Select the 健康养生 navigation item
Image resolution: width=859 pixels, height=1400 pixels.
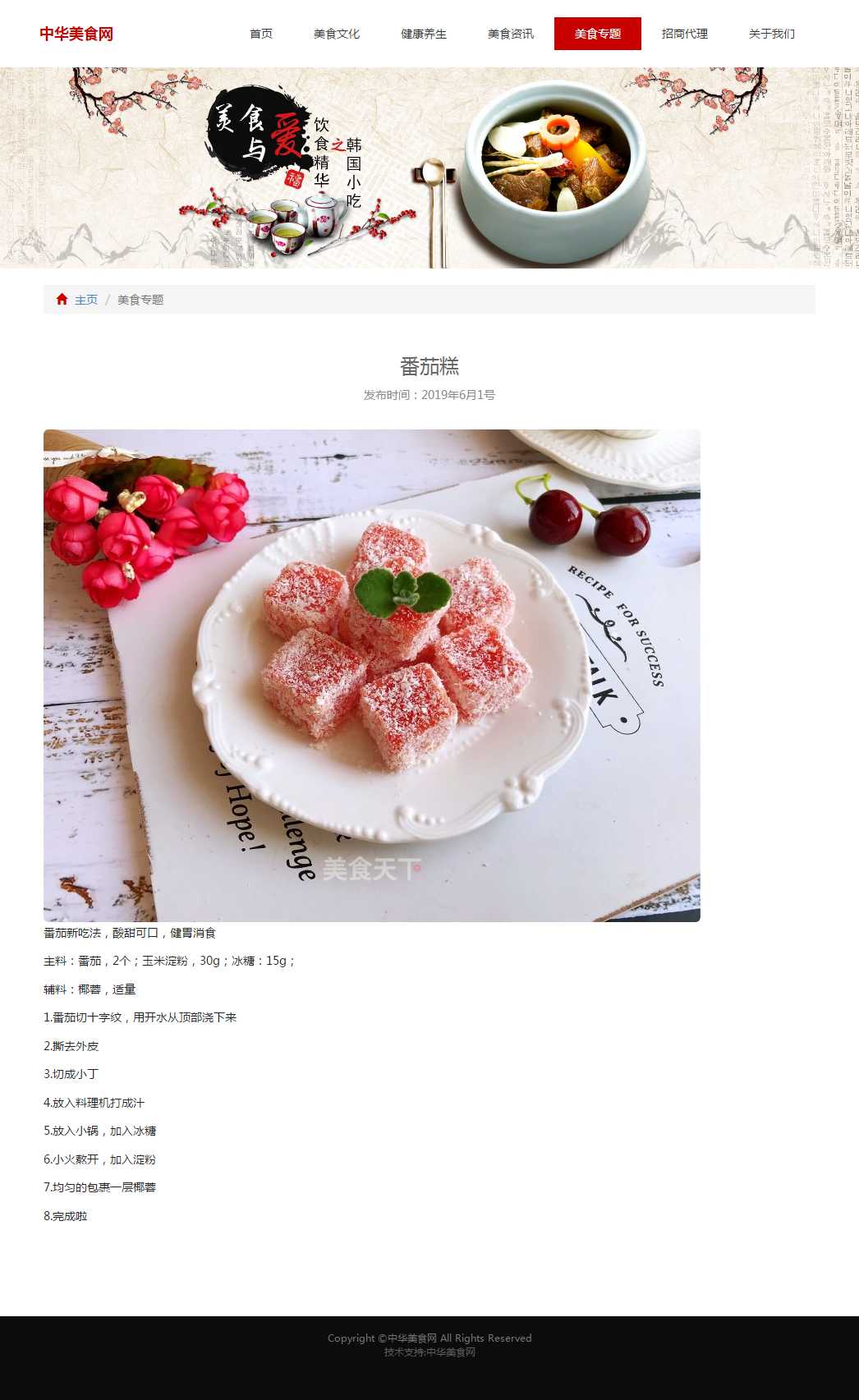424,34
